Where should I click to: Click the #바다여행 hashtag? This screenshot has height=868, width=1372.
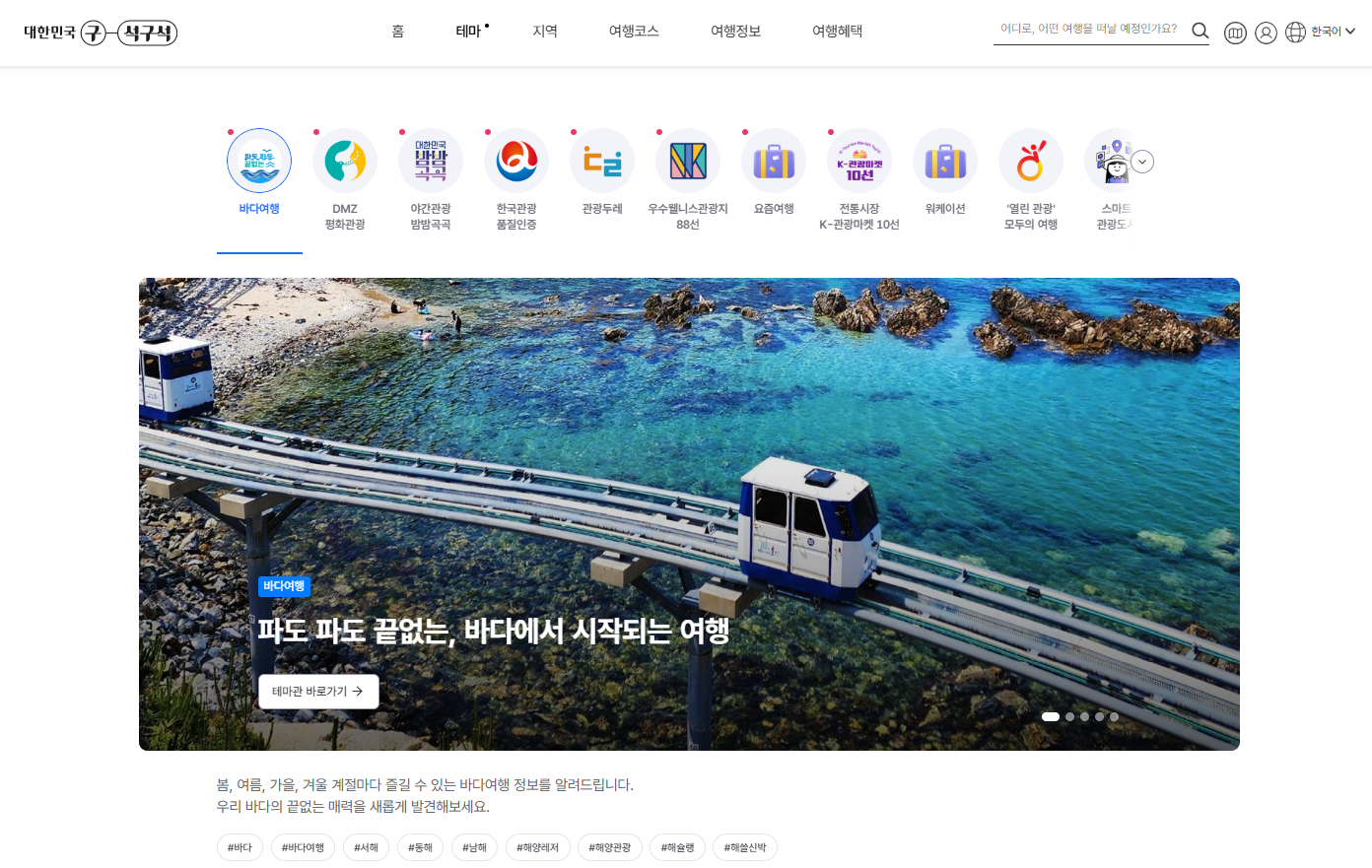(x=303, y=847)
